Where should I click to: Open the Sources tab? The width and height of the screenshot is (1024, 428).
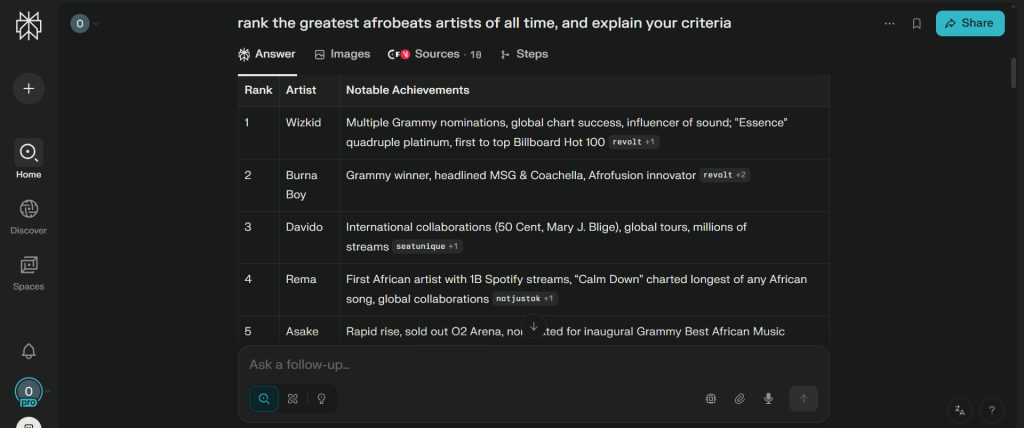coord(435,54)
